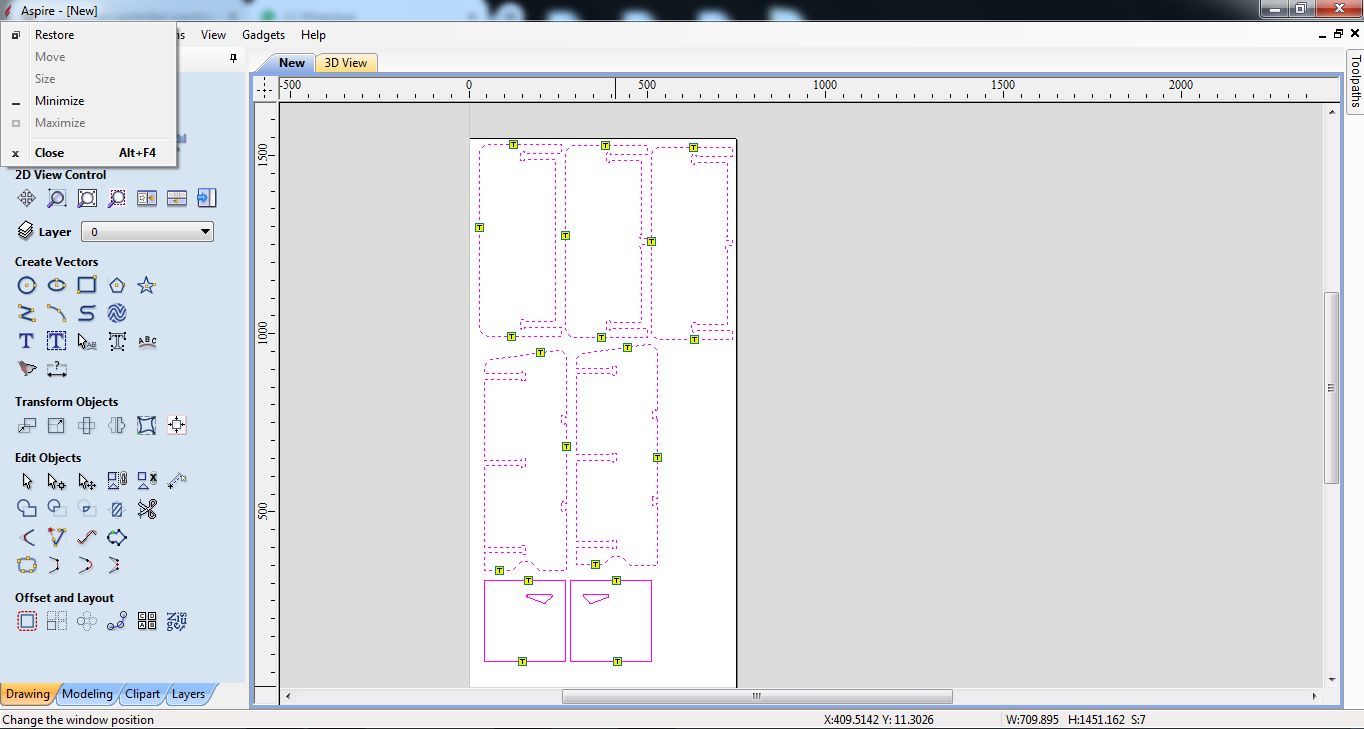Click the Weld Vectors tool
Screen dimensions: 1364x729
pos(27,509)
